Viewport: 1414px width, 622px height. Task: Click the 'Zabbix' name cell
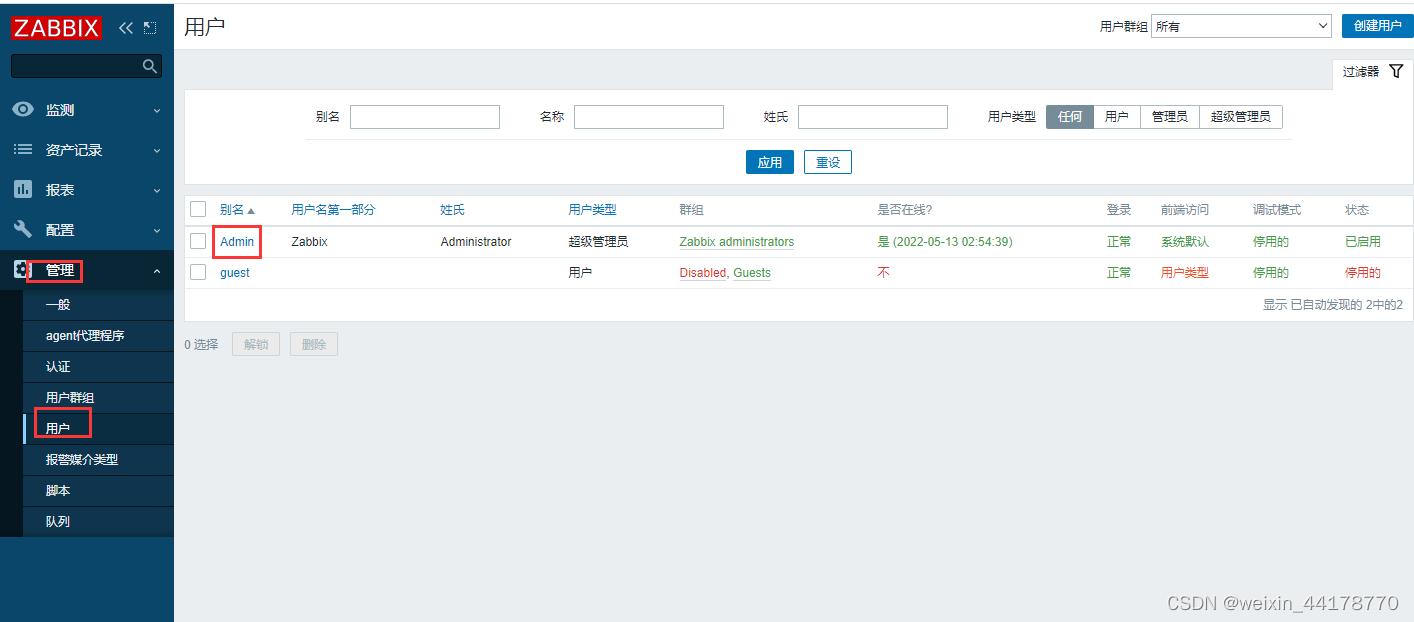coord(310,242)
